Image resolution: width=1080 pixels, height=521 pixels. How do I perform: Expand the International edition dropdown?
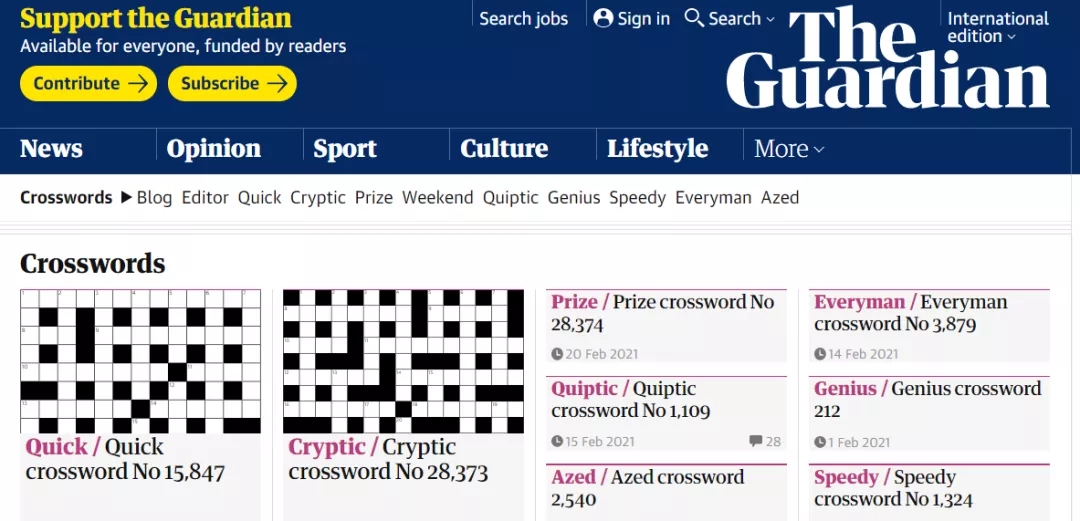click(997, 27)
